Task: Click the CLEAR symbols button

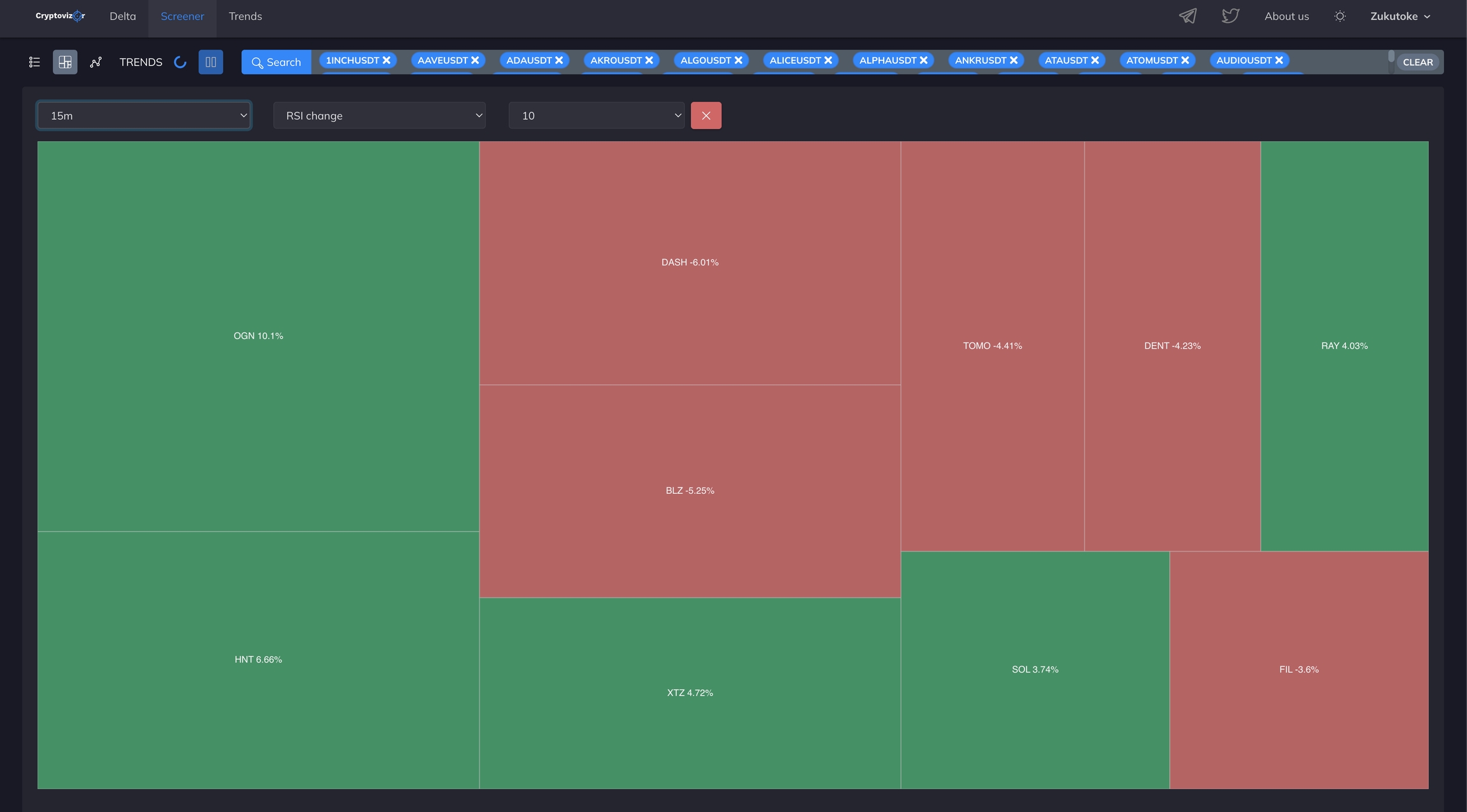Action: tap(1417, 62)
